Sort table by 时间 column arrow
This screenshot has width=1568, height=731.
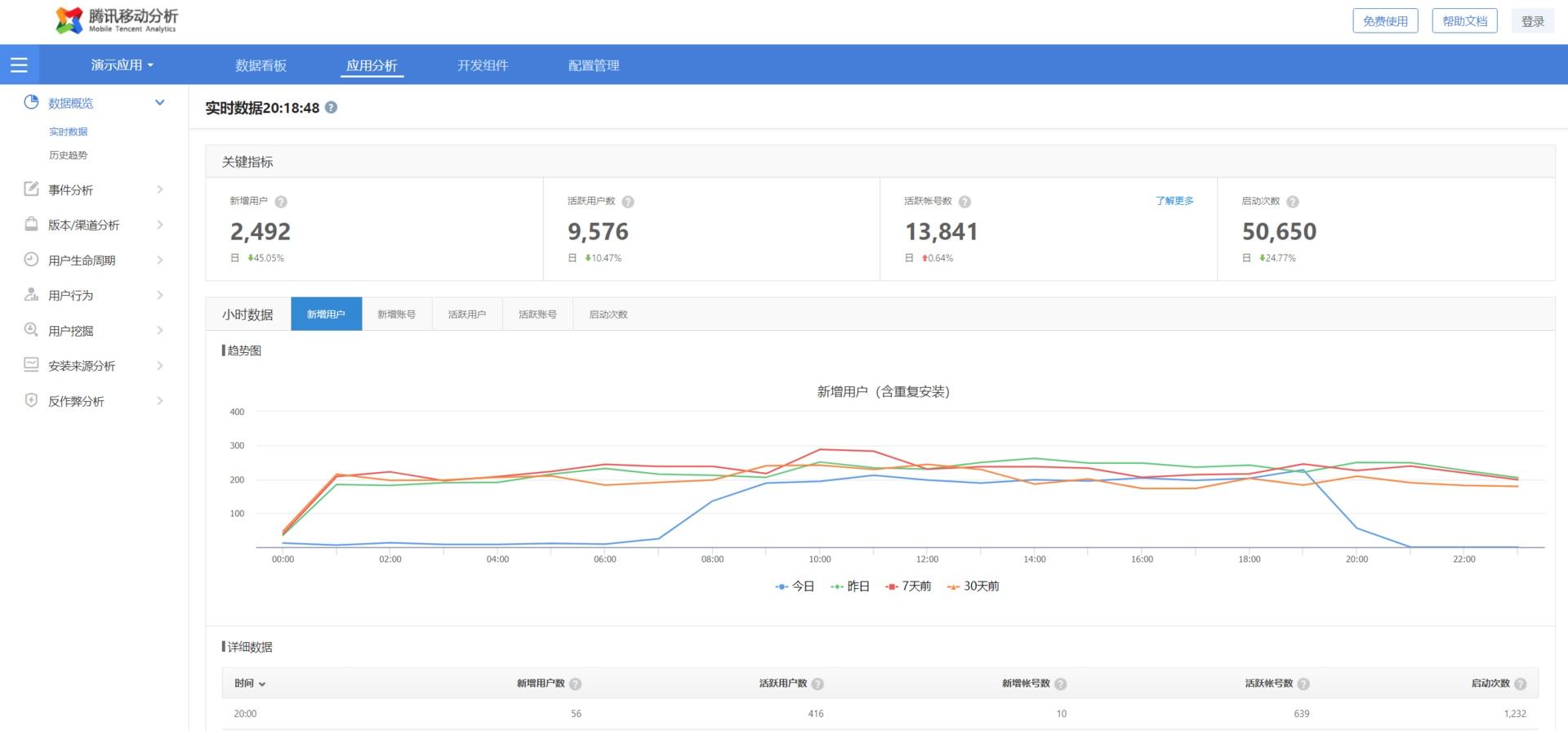(x=262, y=684)
